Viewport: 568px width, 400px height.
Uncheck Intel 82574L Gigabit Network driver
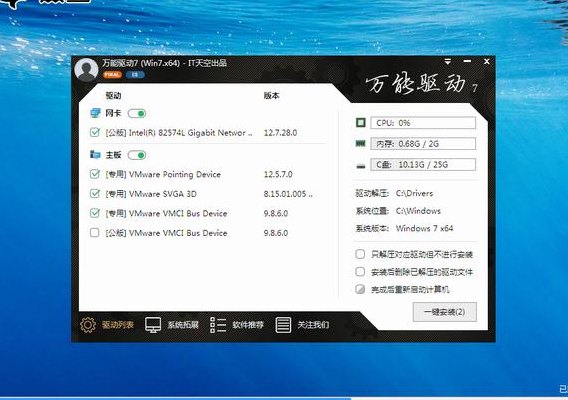coord(95,133)
